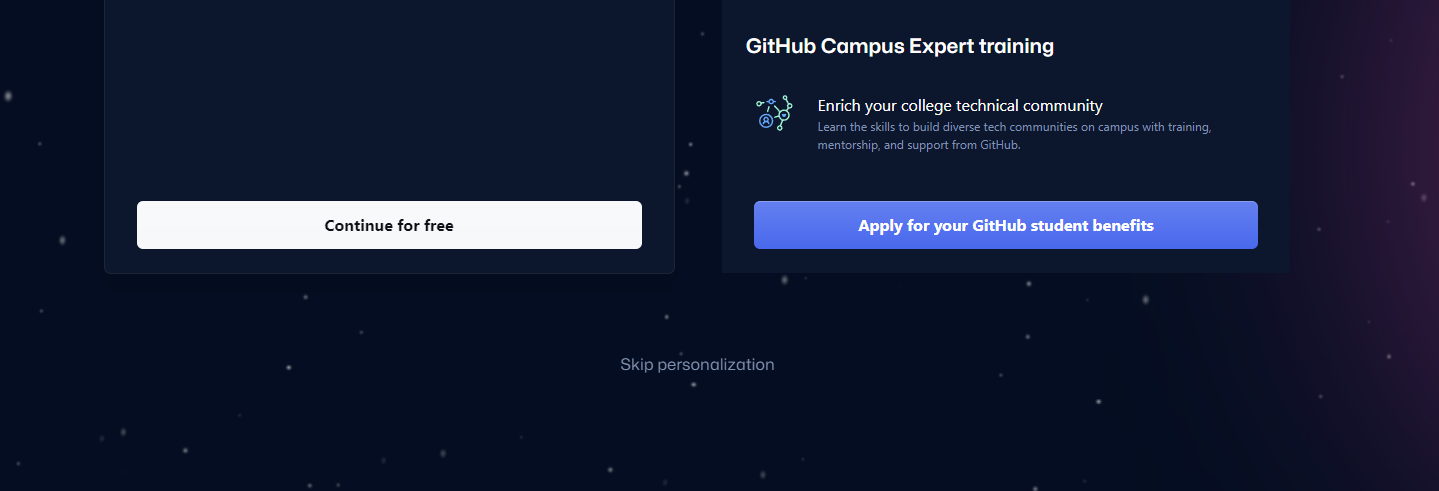Select the blue student benefits button
The height and width of the screenshot is (491, 1439).
coord(1005,225)
